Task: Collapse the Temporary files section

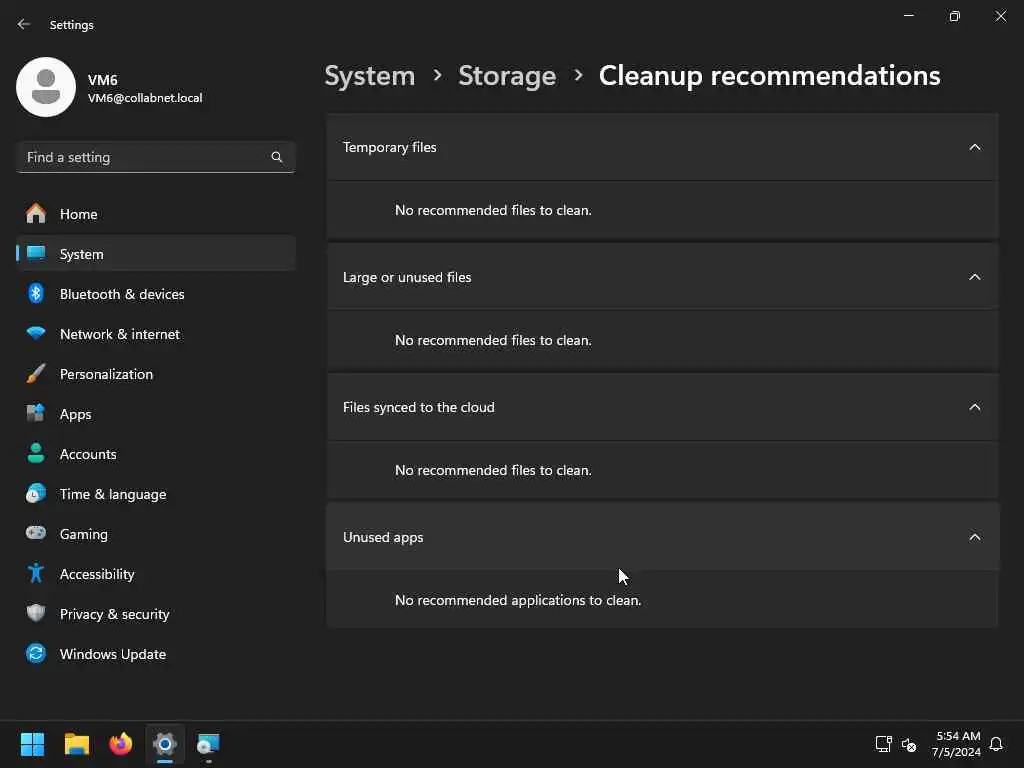Action: [975, 147]
